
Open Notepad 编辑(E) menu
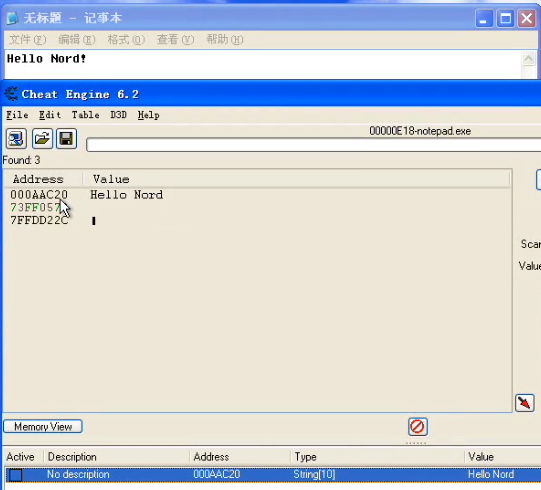tap(77, 40)
